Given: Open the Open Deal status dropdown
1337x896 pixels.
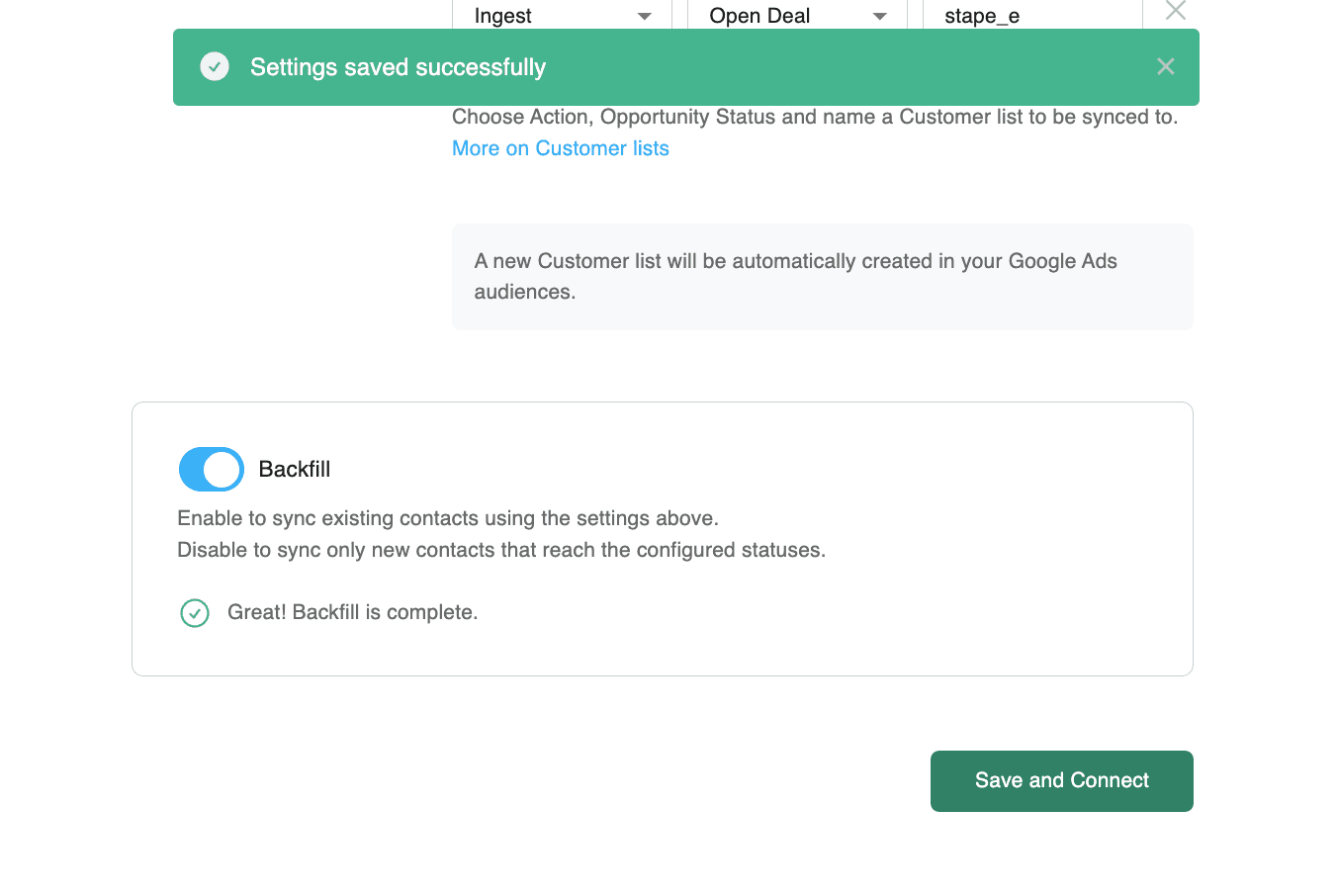Looking at the screenshot, I should (797, 15).
